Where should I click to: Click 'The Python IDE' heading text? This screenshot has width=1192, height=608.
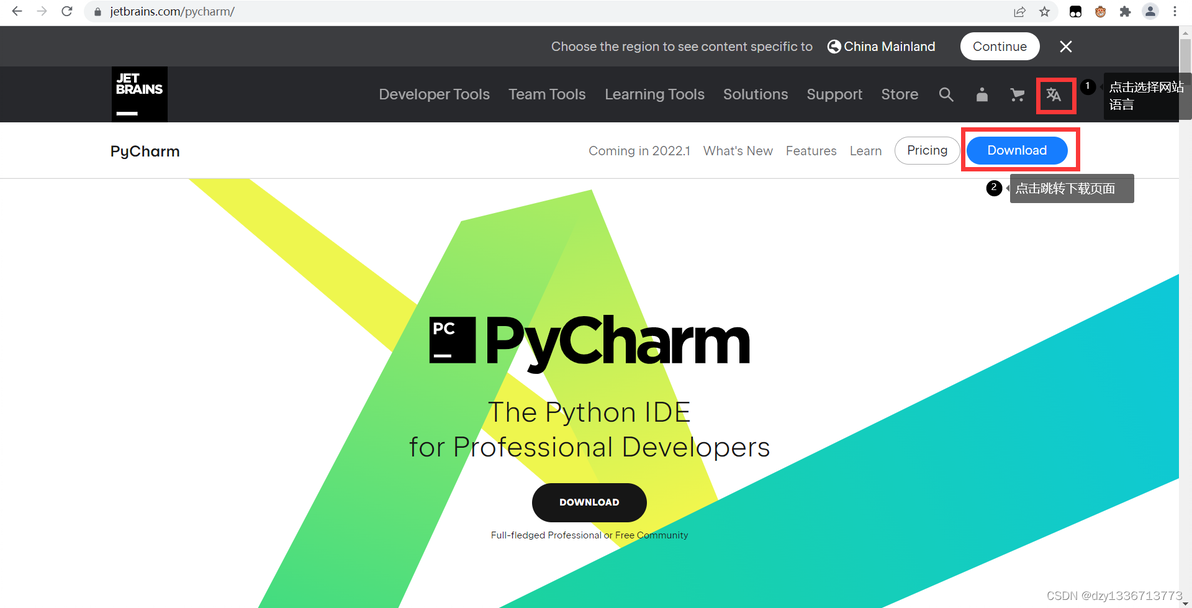coord(589,412)
